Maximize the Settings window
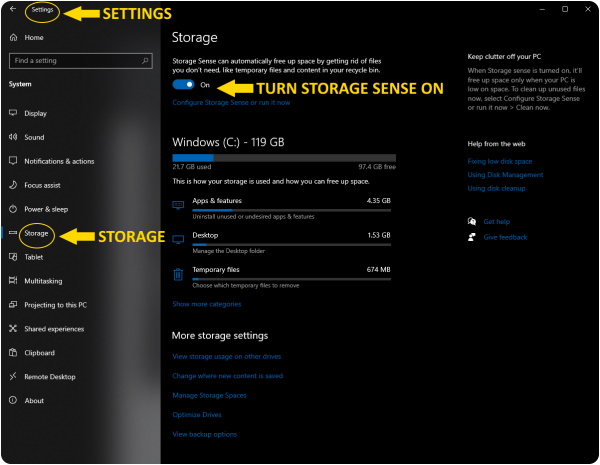Screen dimensions: 600x465 click(x=565, y=9)
